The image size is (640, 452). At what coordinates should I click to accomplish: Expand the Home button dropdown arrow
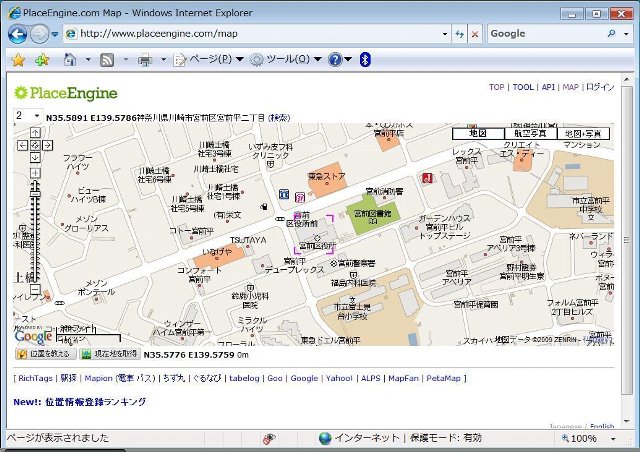[88, 60]
